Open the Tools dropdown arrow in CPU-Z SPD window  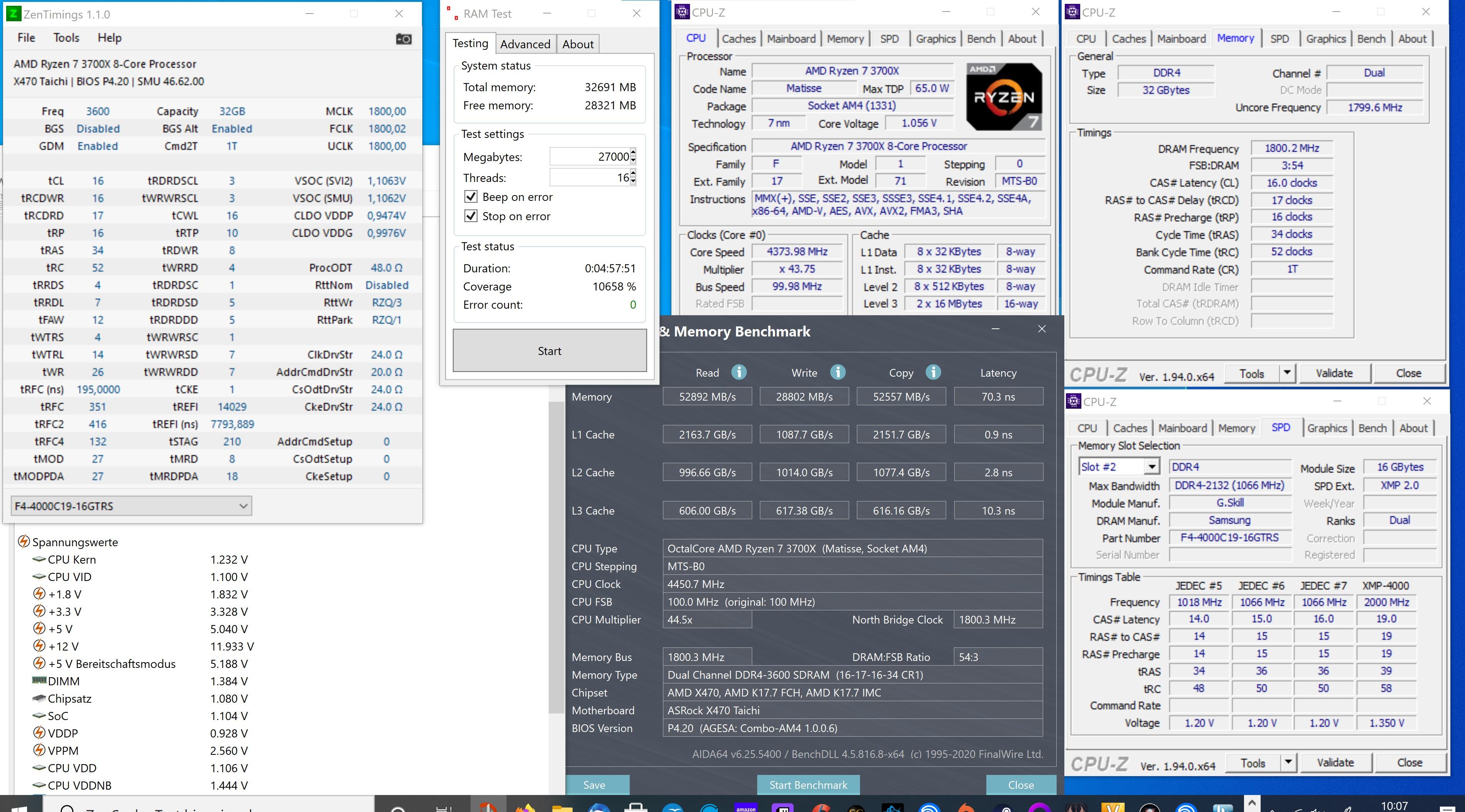(x=1288, y=763)
